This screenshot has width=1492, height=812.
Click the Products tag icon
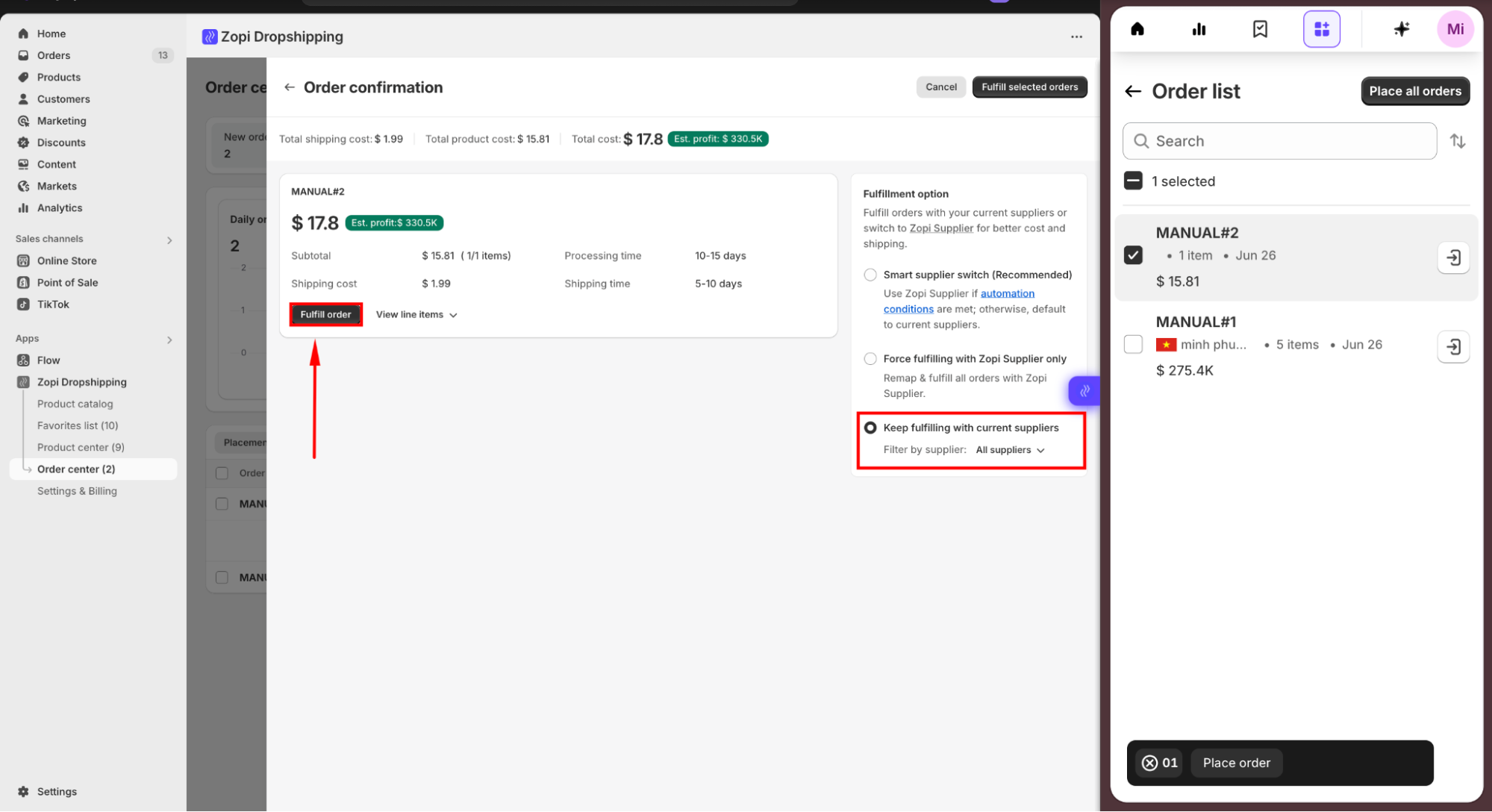(x=23, y=77)
